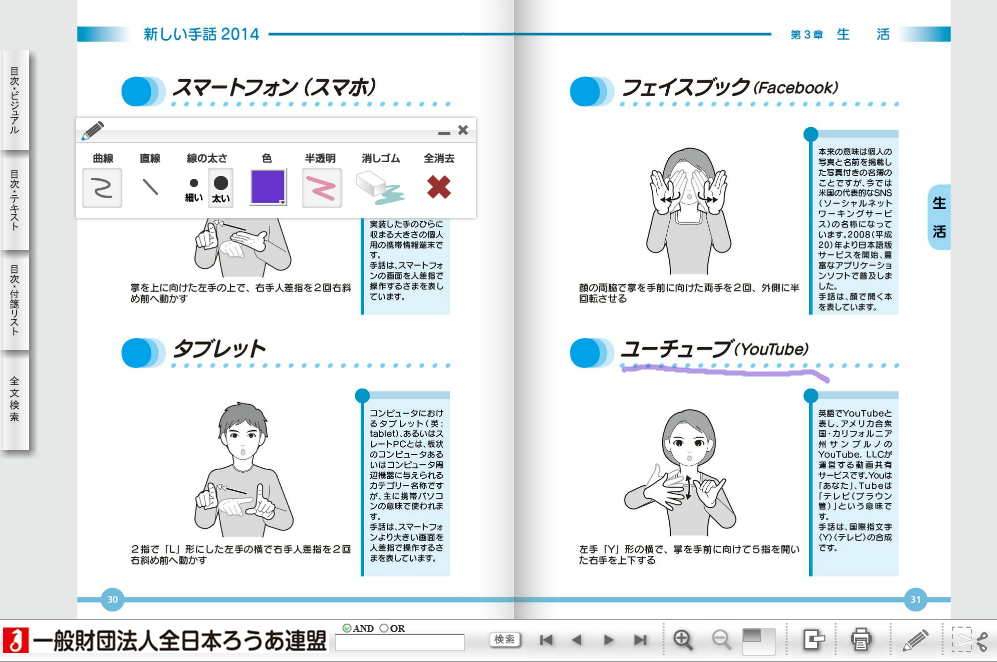Go to the next page
The height and width of the screenshot is (662, 997).
pyautogui.click(x=609, y=640)
